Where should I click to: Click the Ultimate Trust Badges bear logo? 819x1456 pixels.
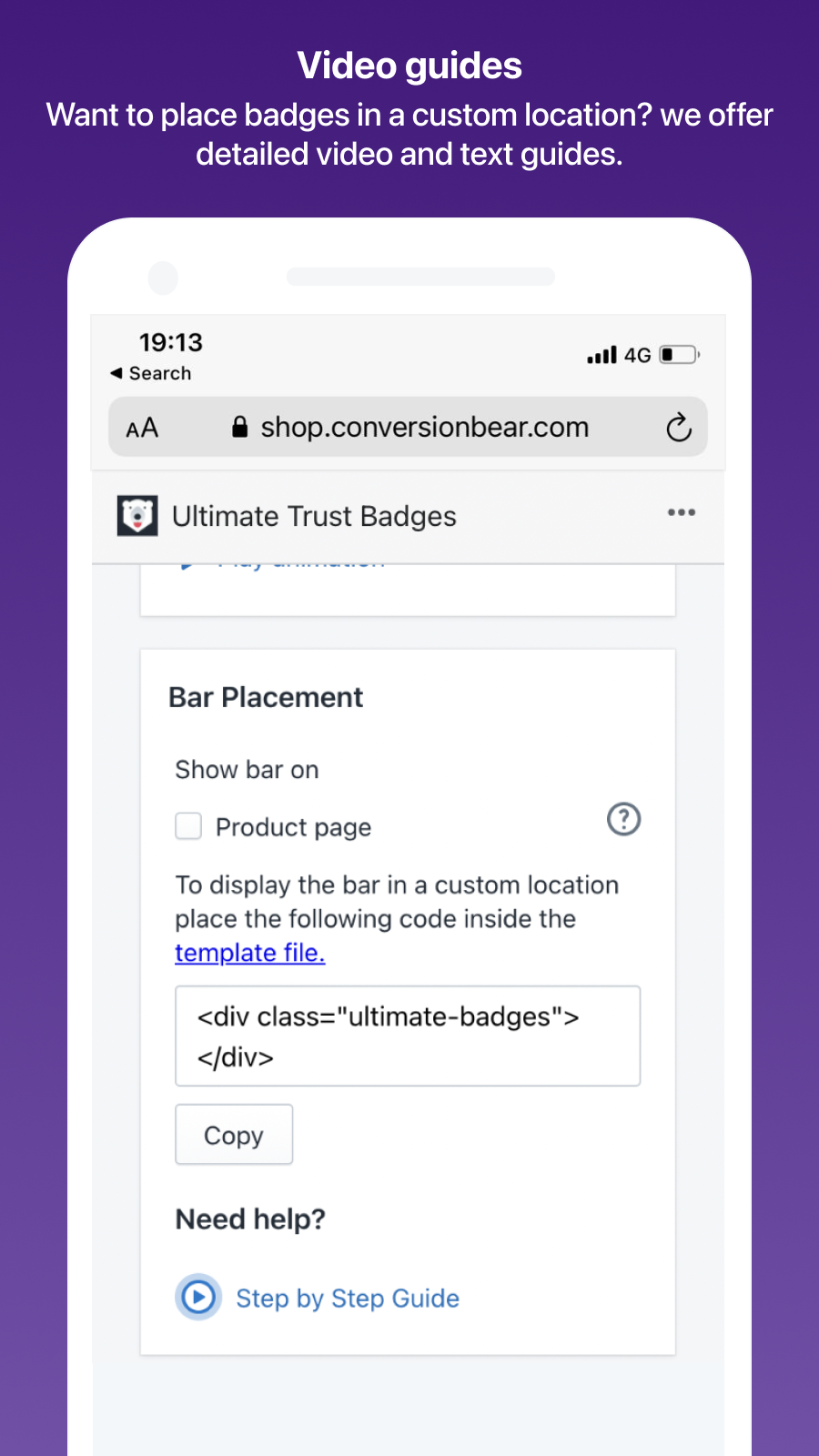pos(137,516)
